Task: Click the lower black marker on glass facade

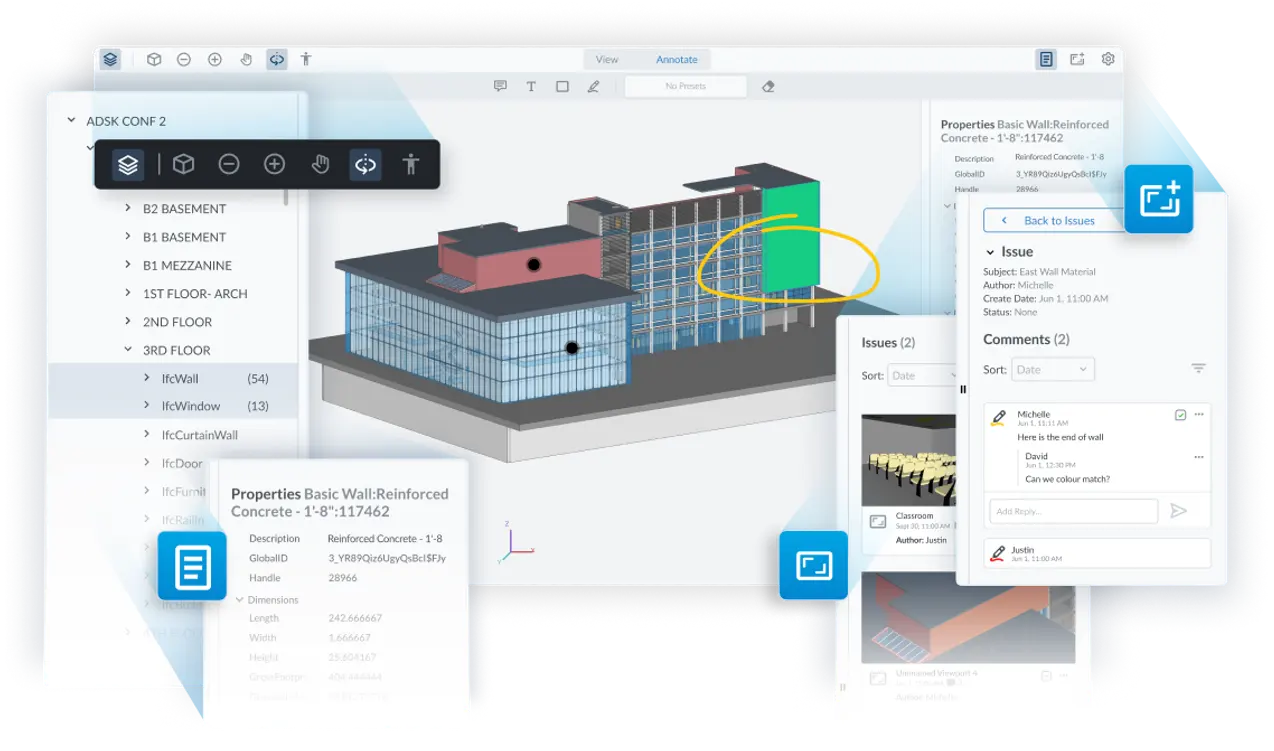Action: tap(571, 348)
